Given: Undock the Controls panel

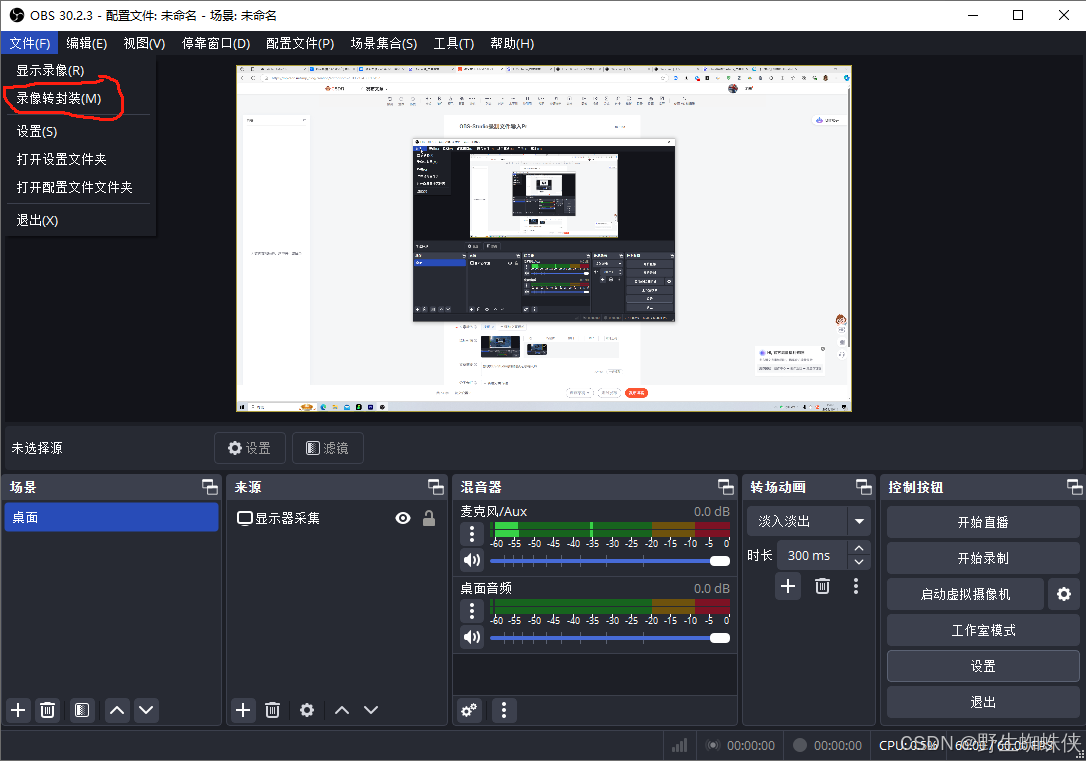Looking at the screenshot, I should coord(1074,487).
